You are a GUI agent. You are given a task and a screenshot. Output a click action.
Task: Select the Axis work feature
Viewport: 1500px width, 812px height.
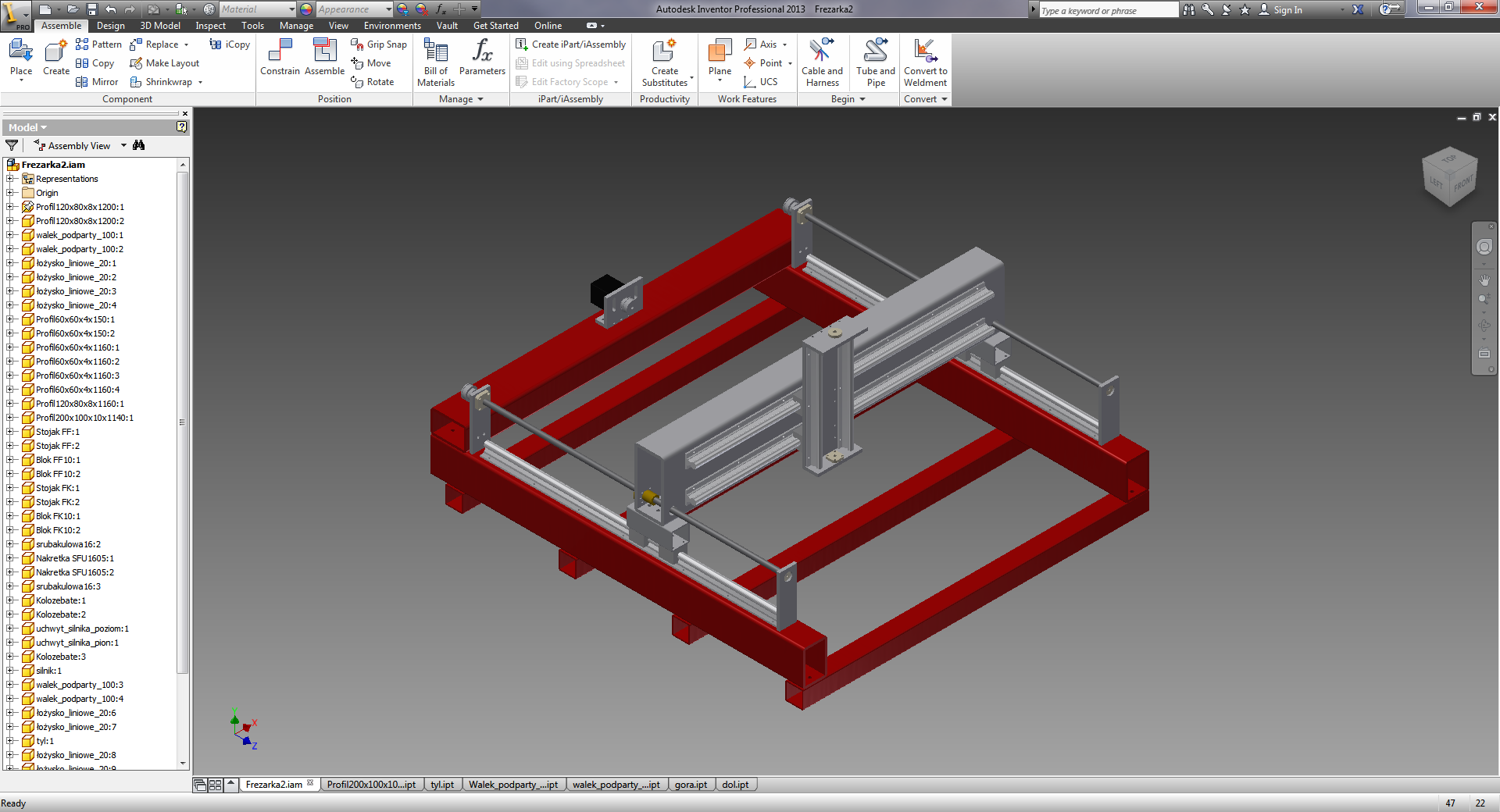click(761, 45)
